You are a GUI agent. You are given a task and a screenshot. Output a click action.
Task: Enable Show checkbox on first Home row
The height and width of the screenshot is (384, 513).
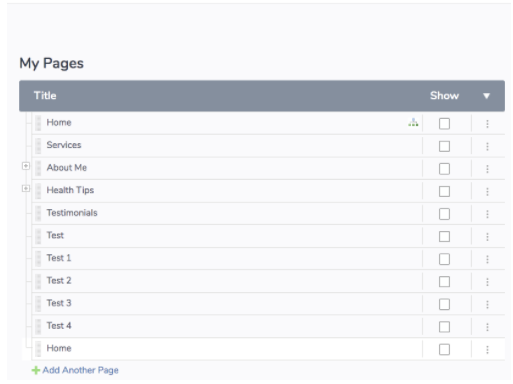point(444,124)
